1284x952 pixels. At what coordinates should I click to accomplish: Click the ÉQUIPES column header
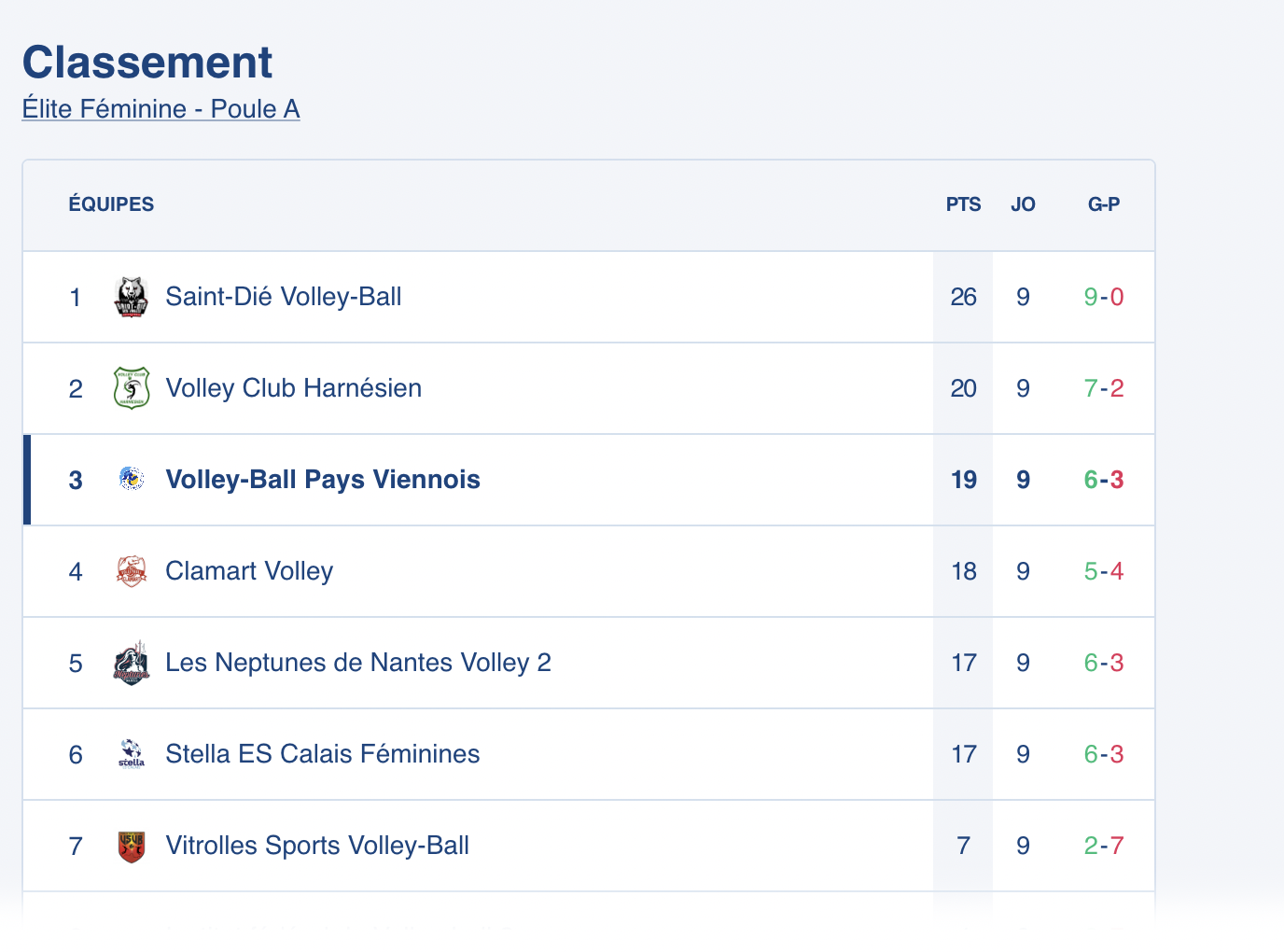click(x=111, y=204)
